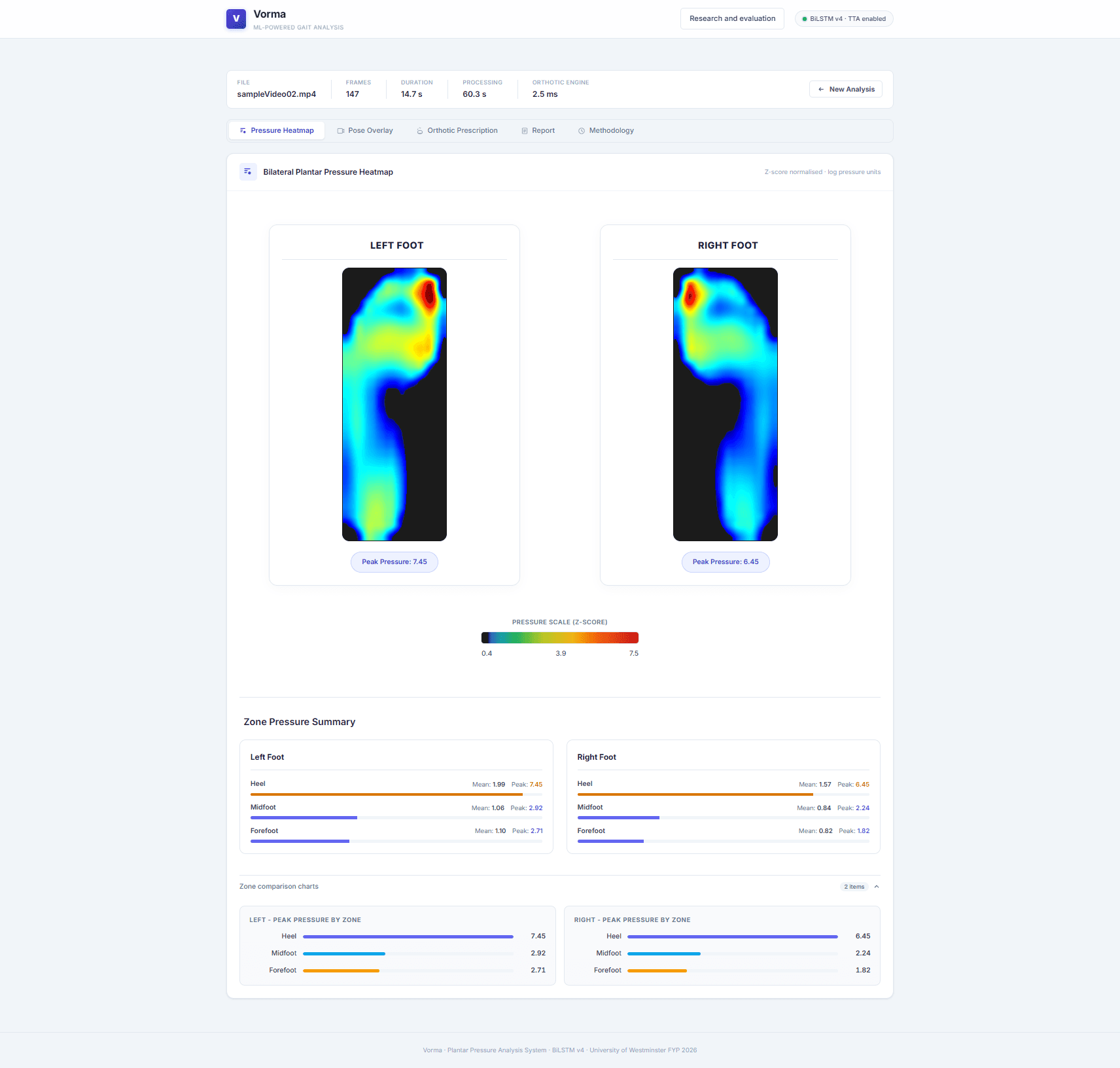Click the left Peak Pressure: 7.45 pill

click(394, 562)
